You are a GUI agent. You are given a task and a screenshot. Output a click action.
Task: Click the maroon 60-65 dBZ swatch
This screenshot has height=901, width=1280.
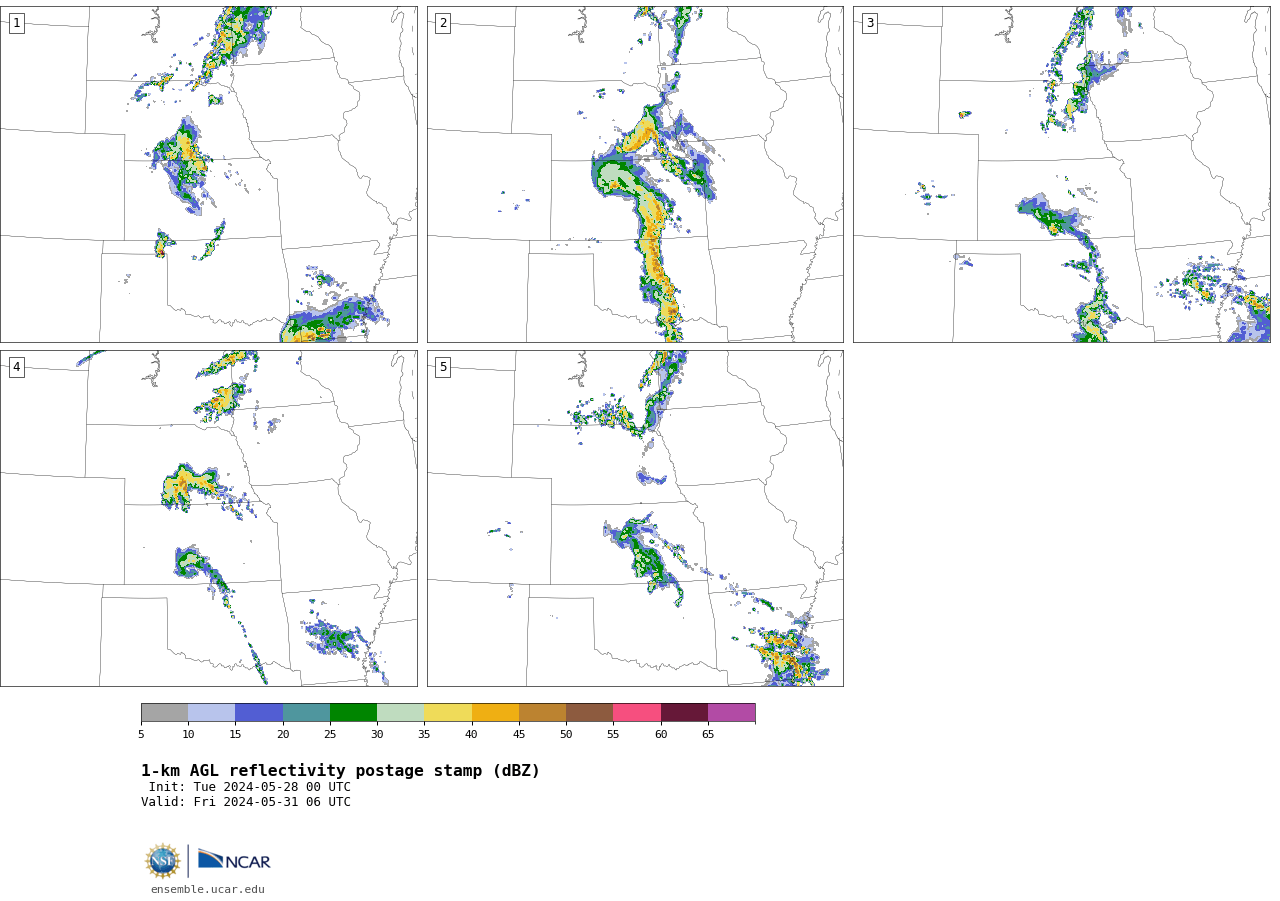(x=684, y=712)
